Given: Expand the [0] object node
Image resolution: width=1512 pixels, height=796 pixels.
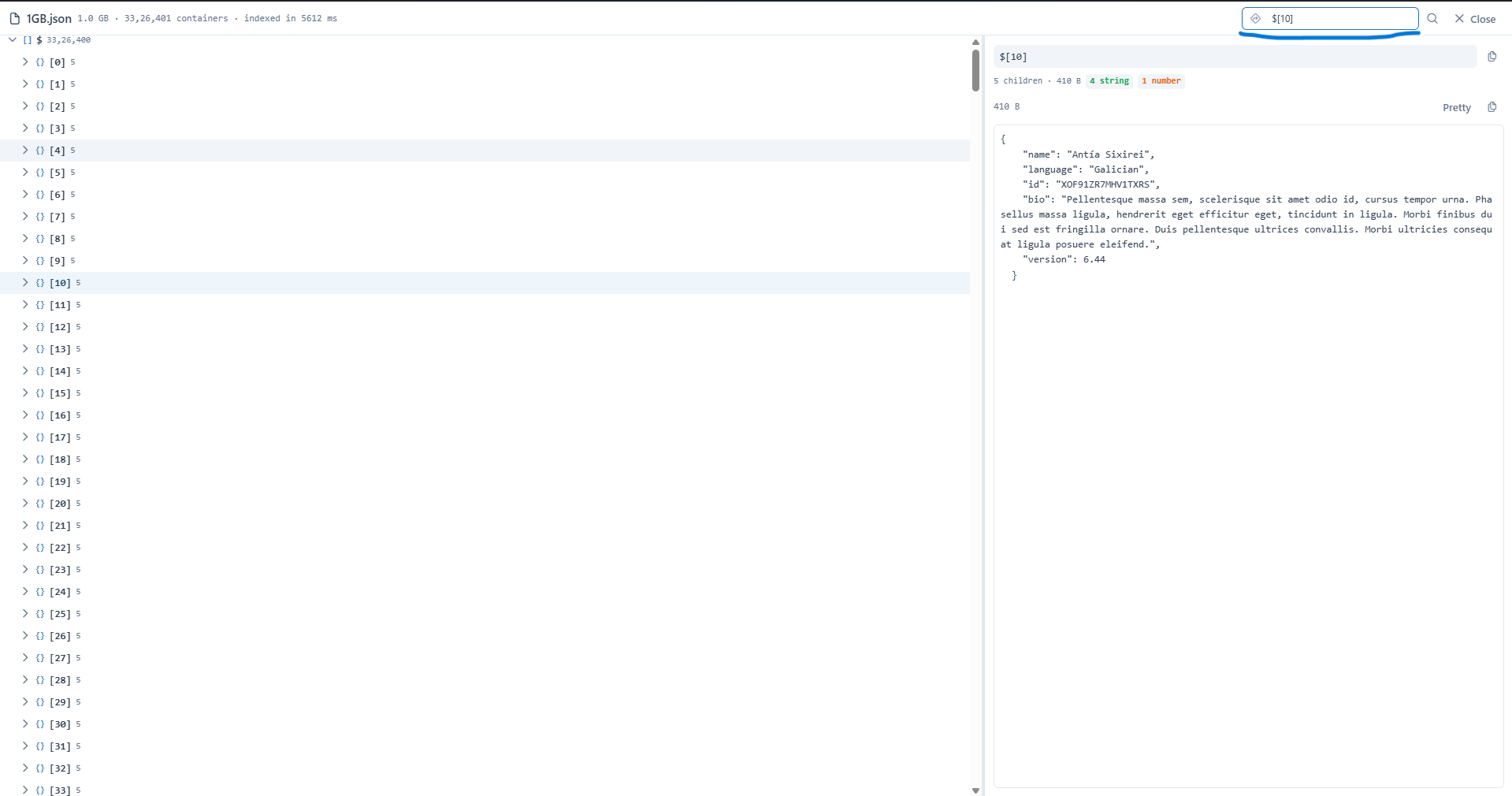Looking at the screenshot, I should 25,61.
